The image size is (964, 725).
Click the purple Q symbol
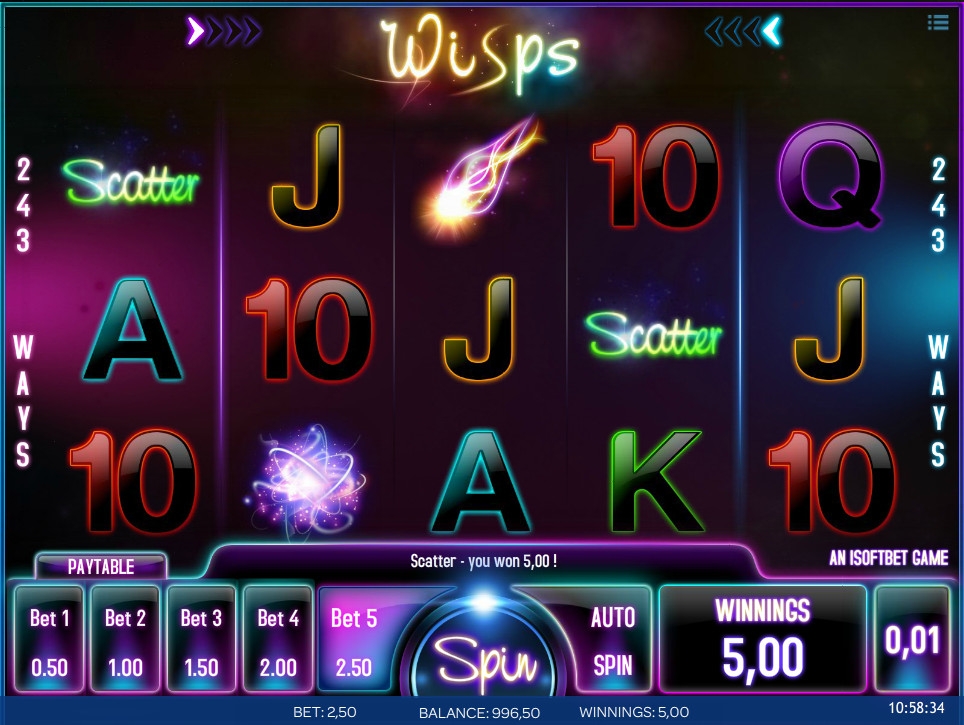[830, 176]
